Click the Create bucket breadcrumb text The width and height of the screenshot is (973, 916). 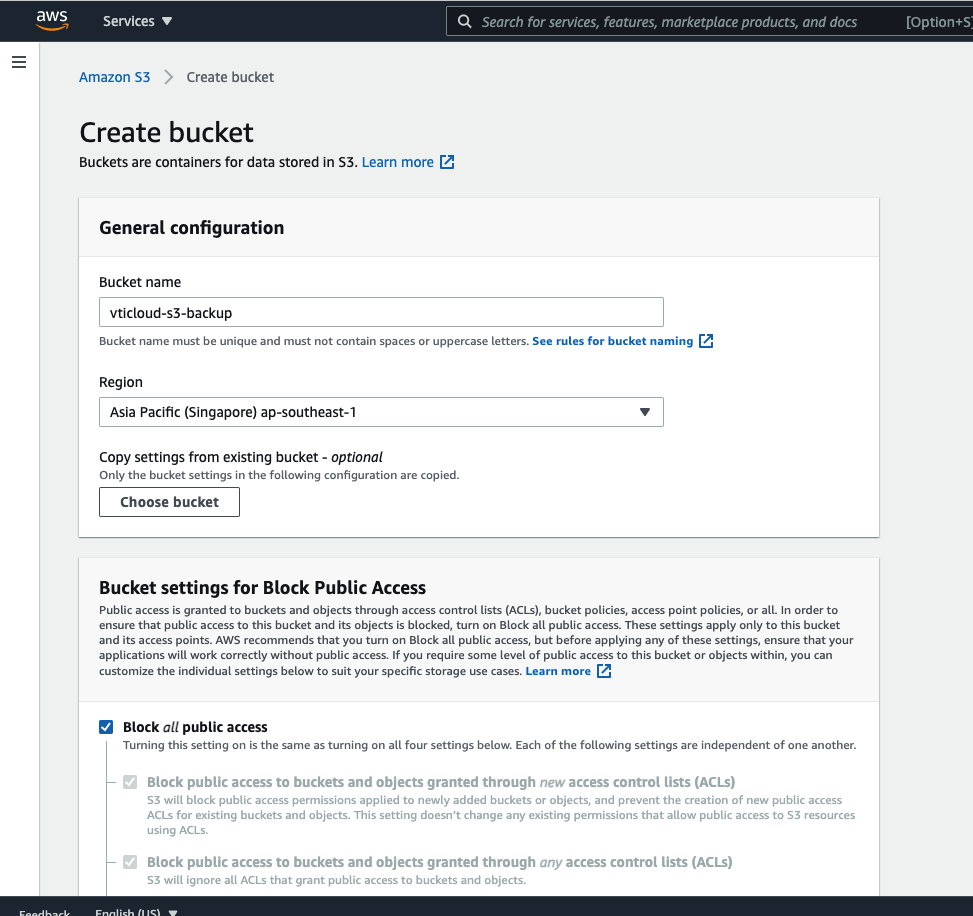click(230, 77)
